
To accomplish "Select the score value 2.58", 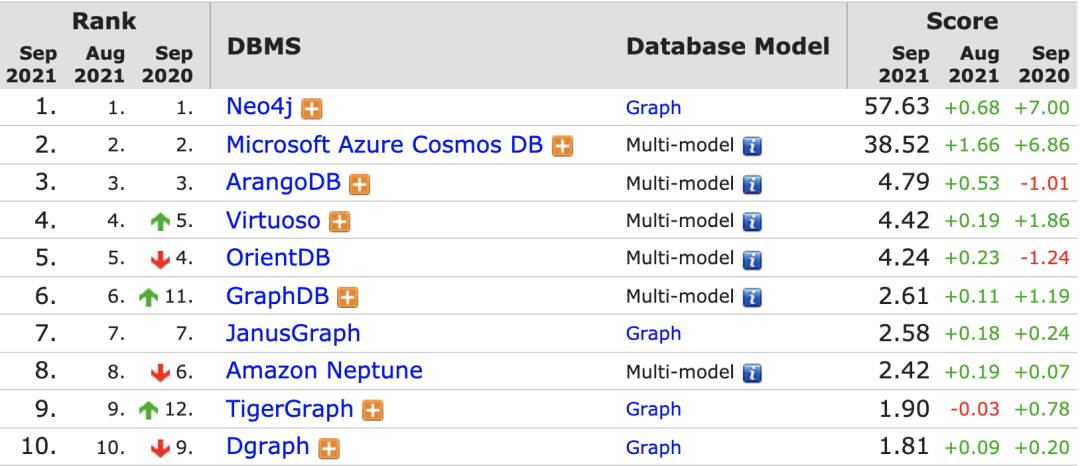I will pos(904,335).
